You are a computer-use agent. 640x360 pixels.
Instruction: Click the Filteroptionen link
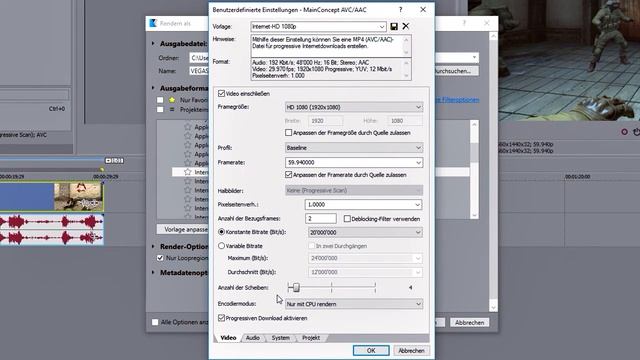(457, 100)
